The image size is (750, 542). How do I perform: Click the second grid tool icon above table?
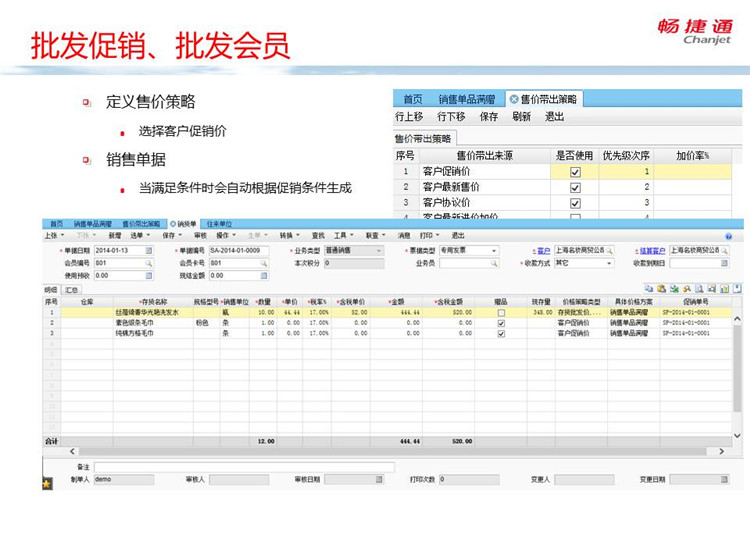tap(662, 288)
